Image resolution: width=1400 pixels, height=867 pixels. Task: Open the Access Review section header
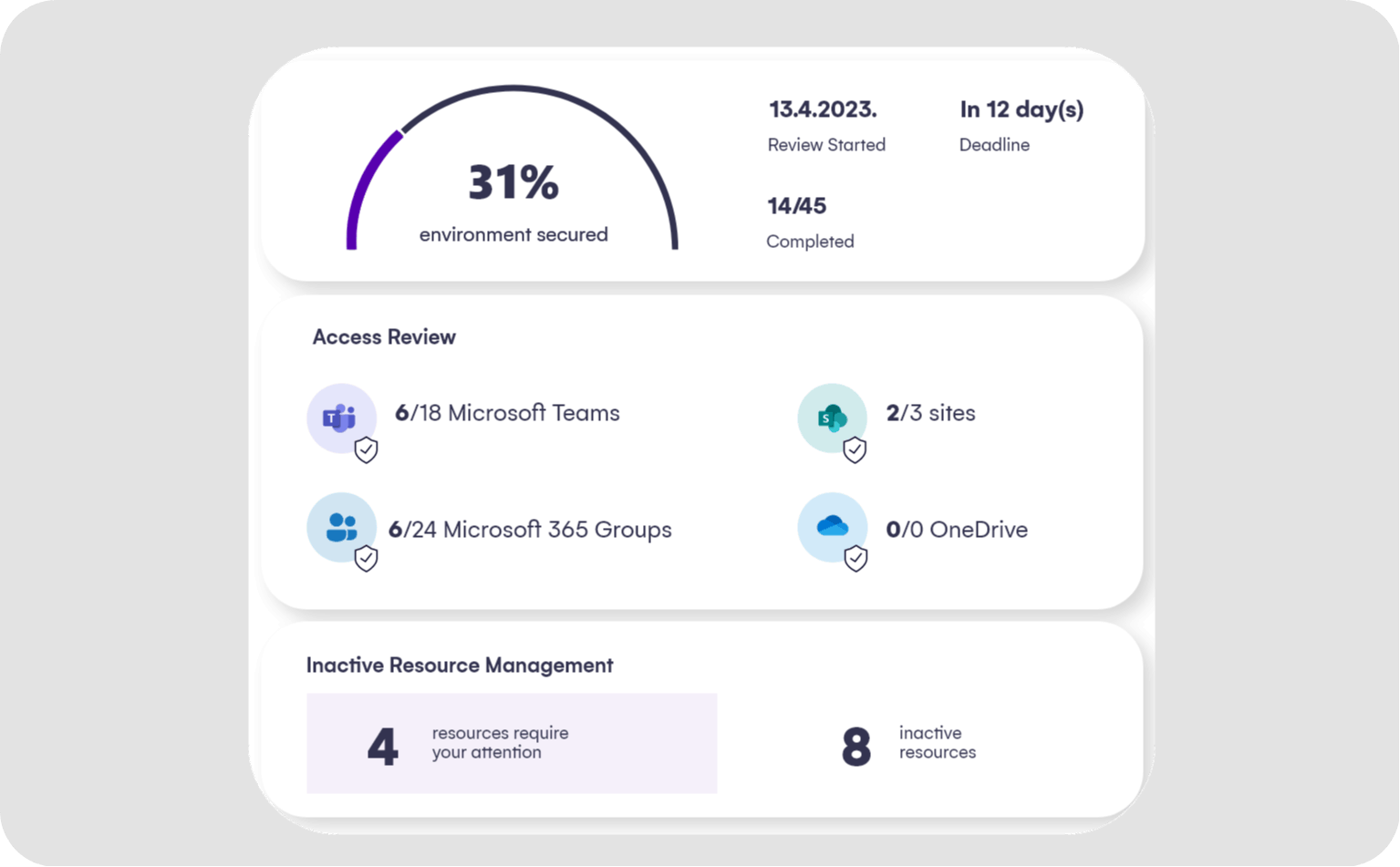click(384, 336)
